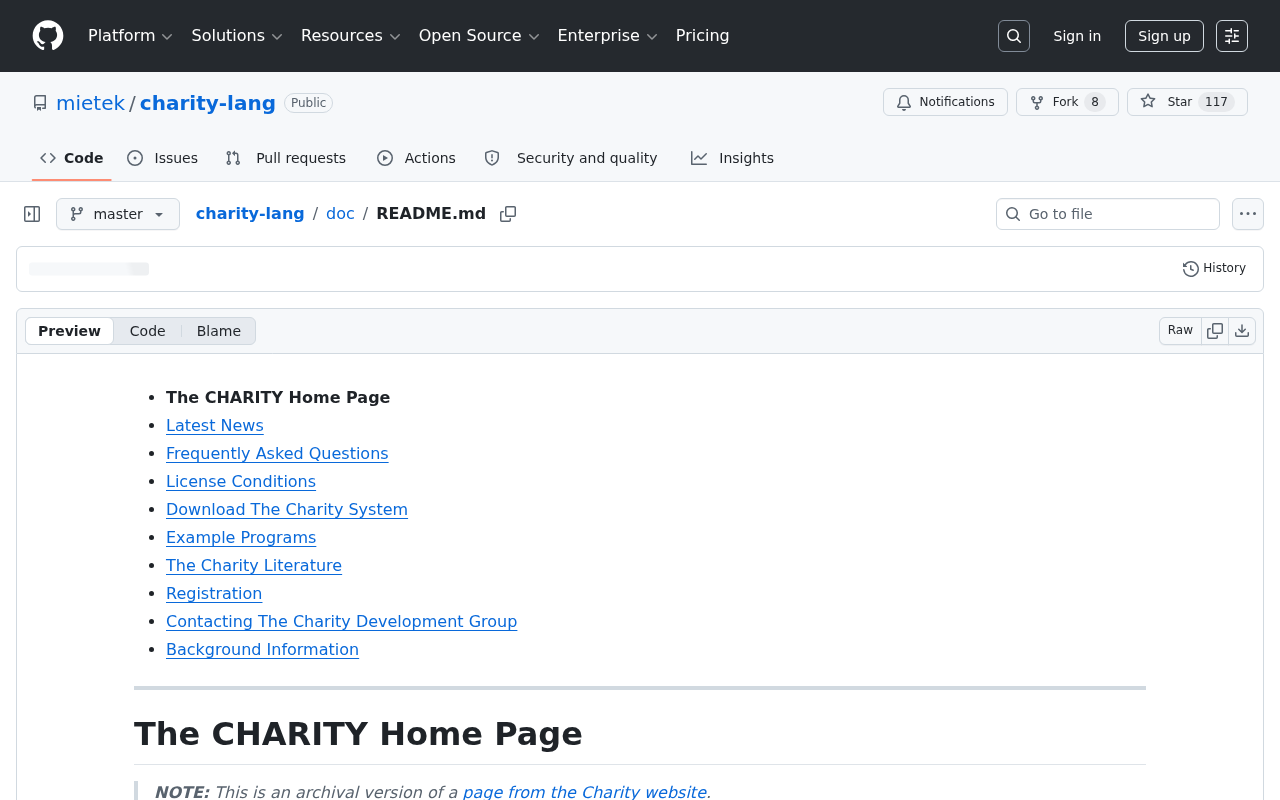Open the Example Programs link

[241, 538]
